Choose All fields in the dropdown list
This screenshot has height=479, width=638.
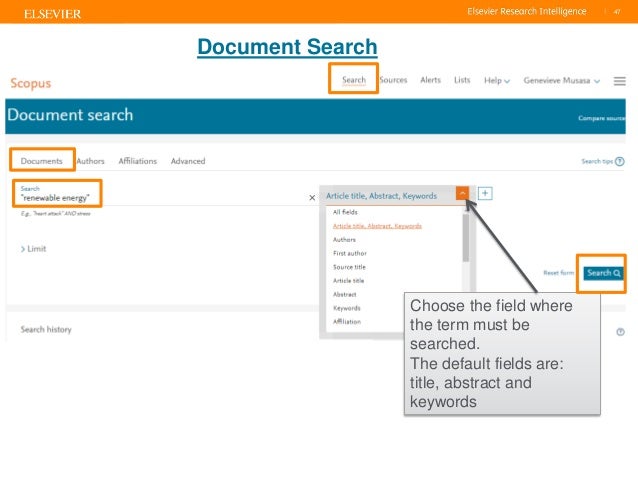pyautogui.click(x=345, y=212)
